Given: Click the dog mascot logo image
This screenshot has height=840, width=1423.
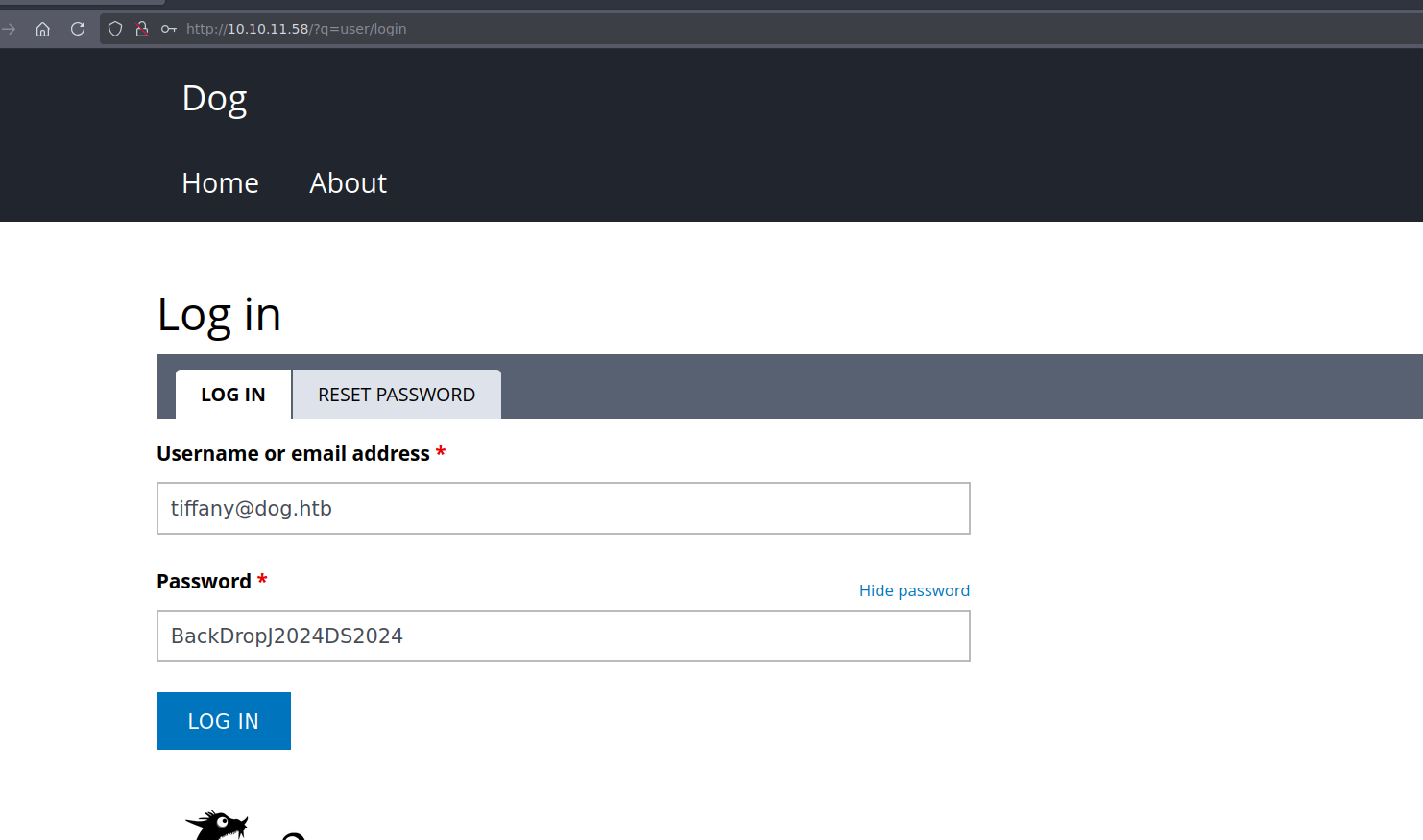Looking at the screenshot, I should [x=219, y=827].
